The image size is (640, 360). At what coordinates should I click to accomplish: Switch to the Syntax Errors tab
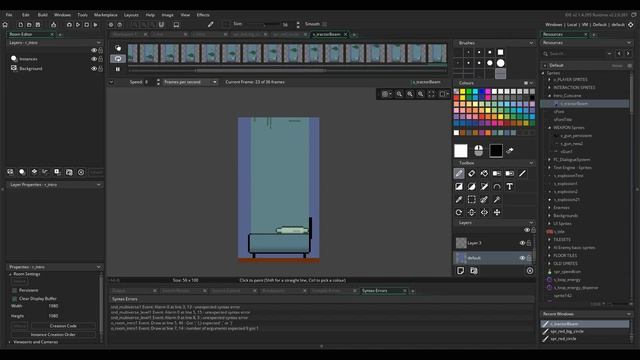[375, 291]
